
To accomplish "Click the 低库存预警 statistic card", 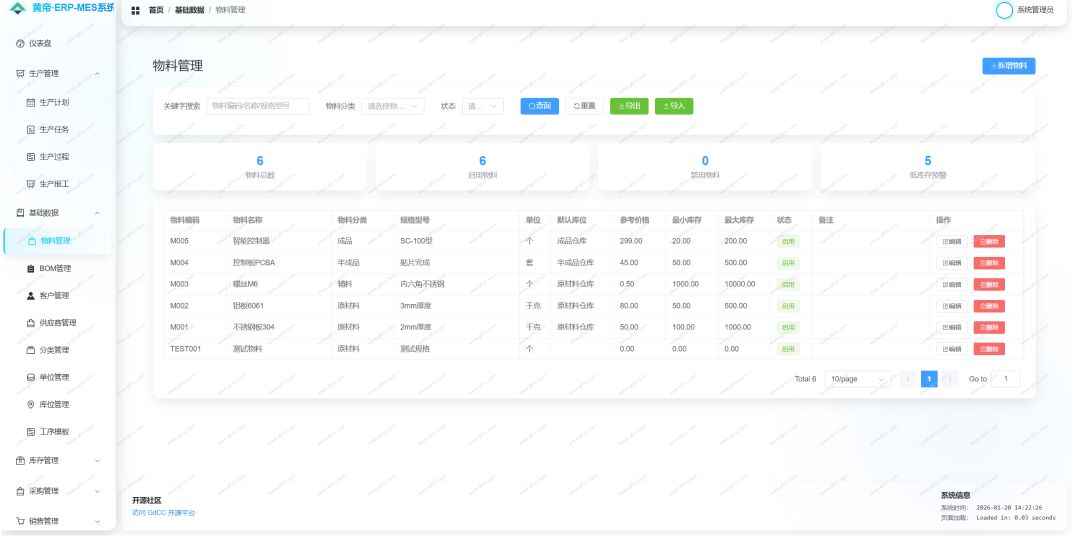I will coord(928,167).
